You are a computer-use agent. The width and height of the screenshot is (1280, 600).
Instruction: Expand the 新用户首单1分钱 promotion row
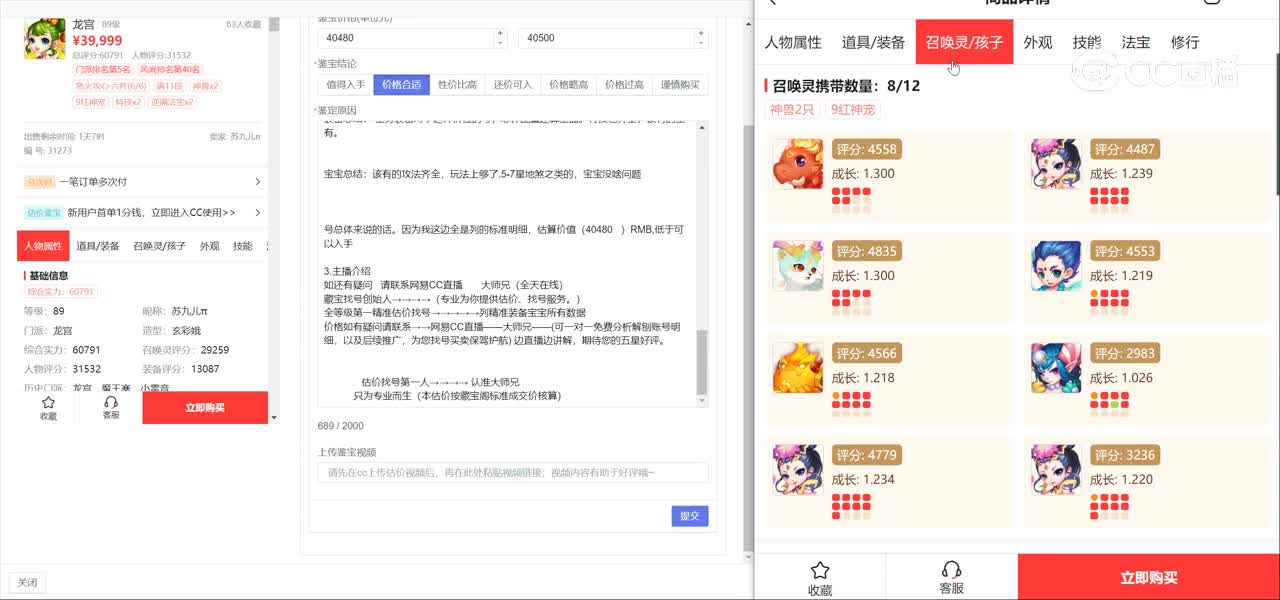pos(143,213)
